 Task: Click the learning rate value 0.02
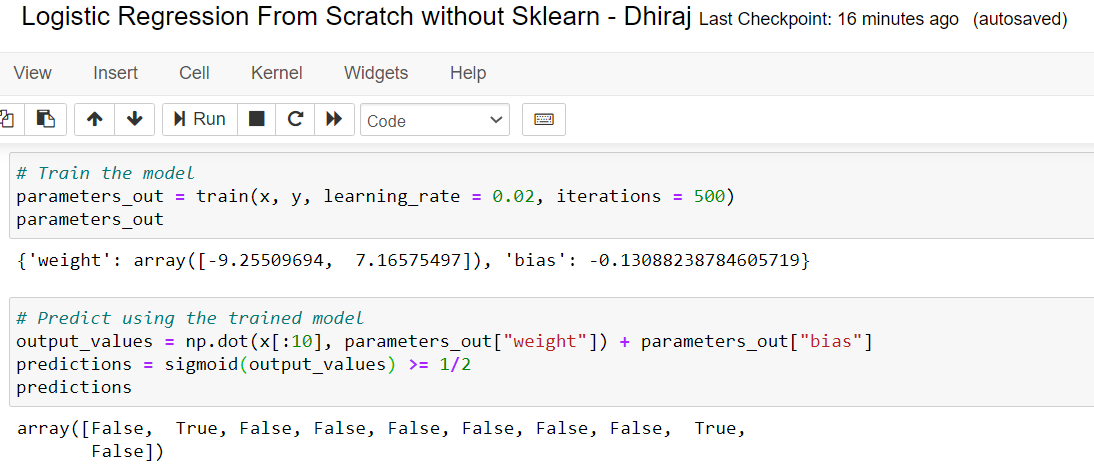pyautogui.click(x=513, y=196)
